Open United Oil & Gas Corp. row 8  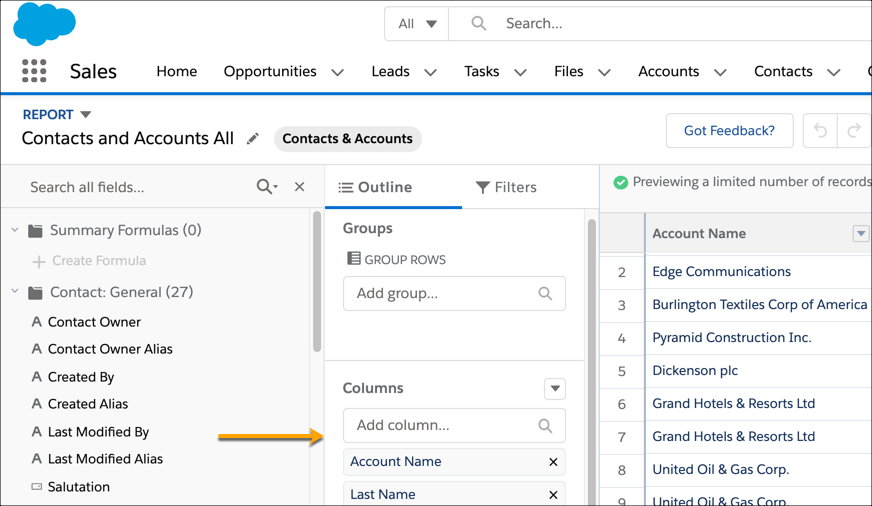point(721,470)
